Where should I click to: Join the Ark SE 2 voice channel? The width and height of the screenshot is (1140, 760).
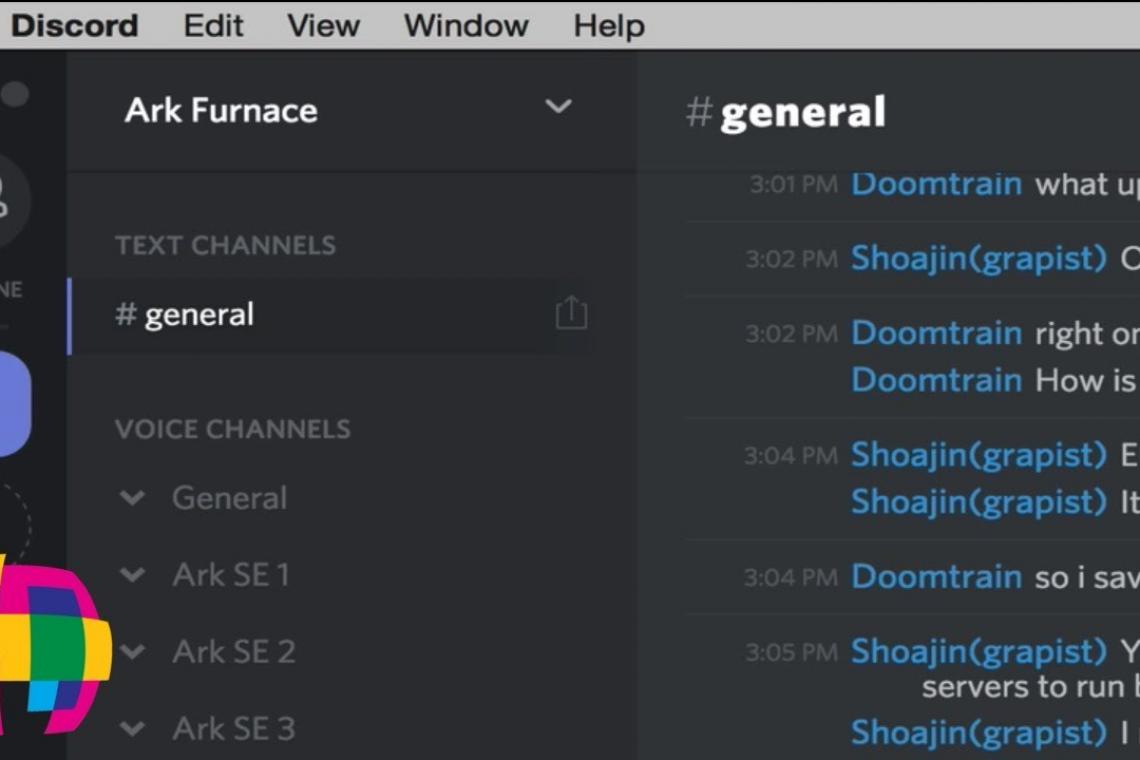click(x=233, y=652)
